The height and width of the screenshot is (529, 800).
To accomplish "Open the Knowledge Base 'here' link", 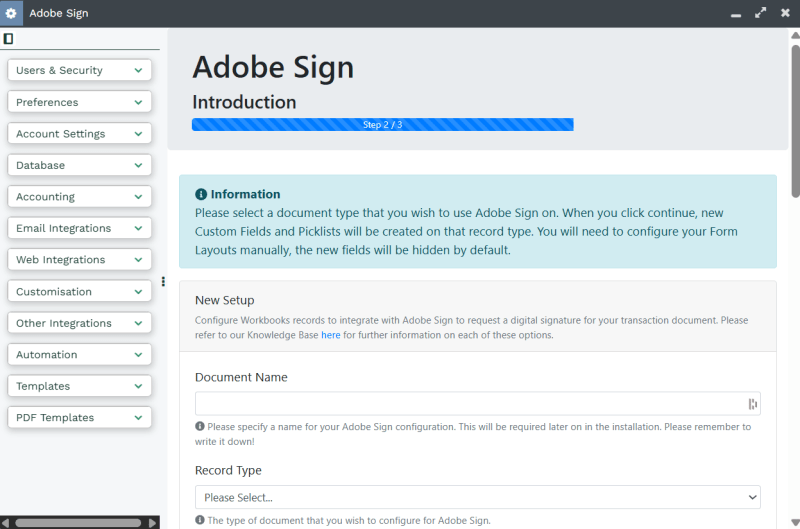I will click(x=331, y=335).
